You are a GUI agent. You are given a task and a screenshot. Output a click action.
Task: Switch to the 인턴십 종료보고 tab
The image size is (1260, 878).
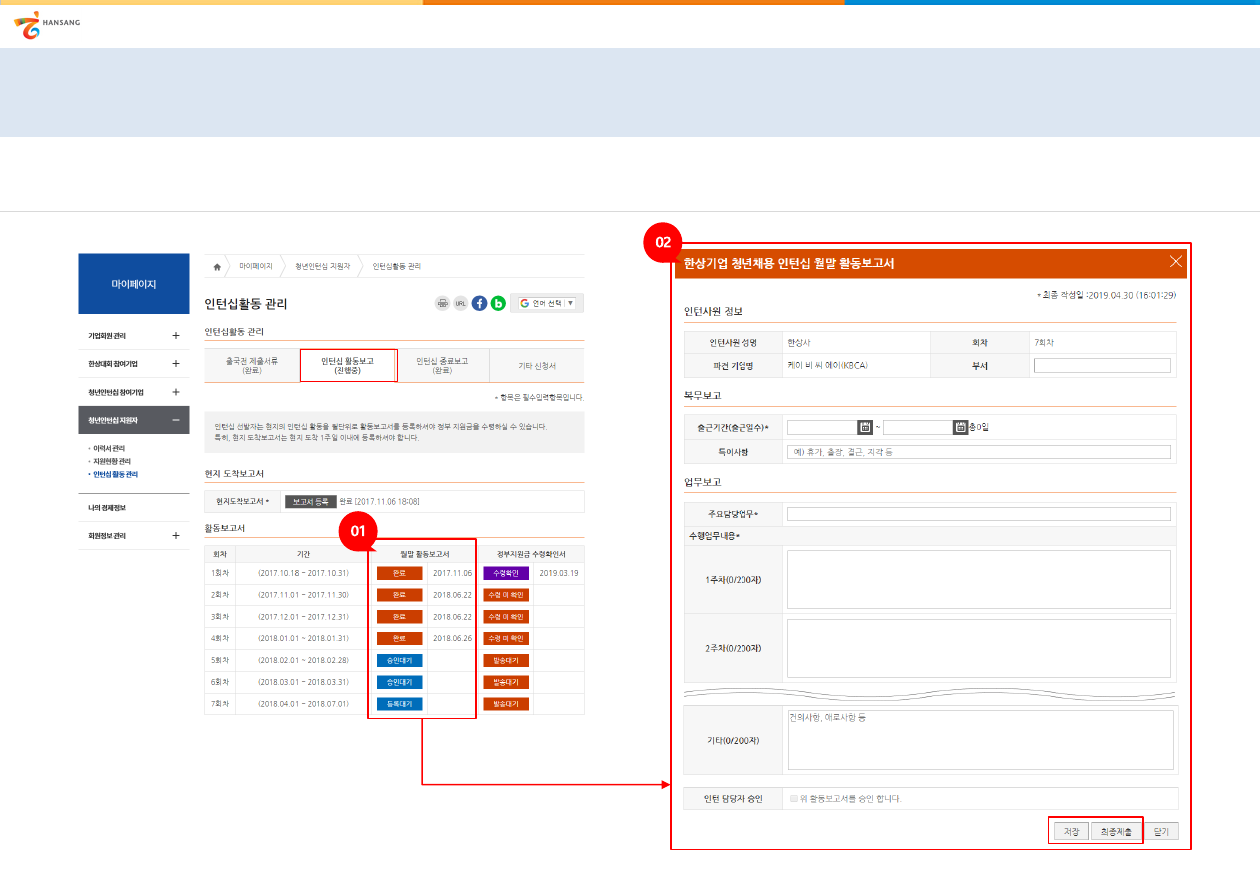pos(442,366)
